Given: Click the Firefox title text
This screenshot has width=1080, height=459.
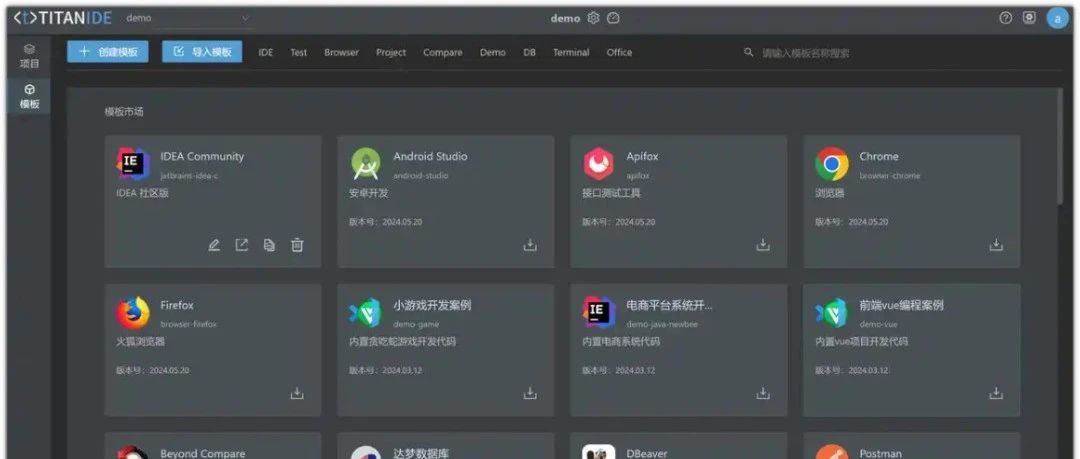Looking at the screenshot, I should tap(177, 305).
